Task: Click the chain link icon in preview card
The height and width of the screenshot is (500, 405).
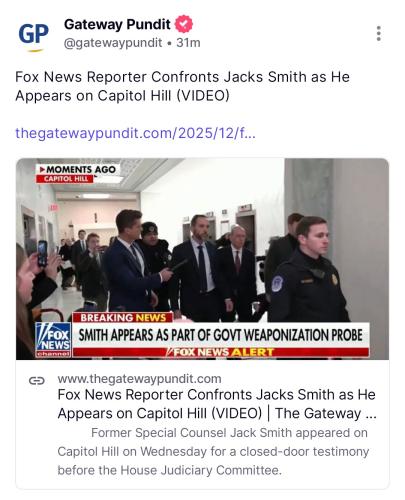Action: click(x=37, y=380)
